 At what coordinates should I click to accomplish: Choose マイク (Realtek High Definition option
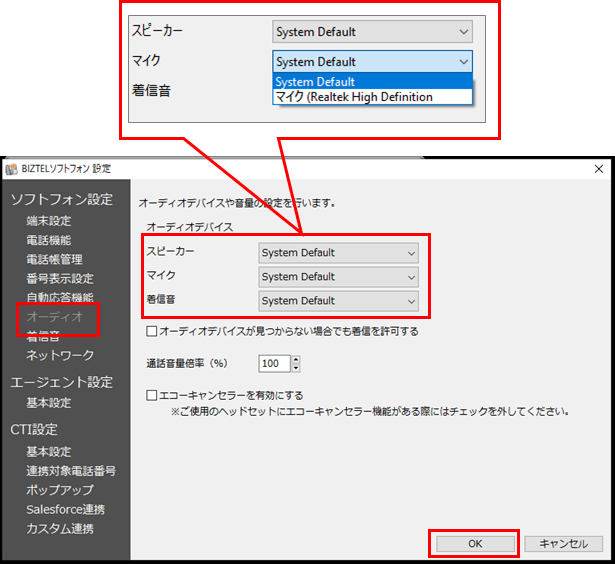(x=354, y=97)
